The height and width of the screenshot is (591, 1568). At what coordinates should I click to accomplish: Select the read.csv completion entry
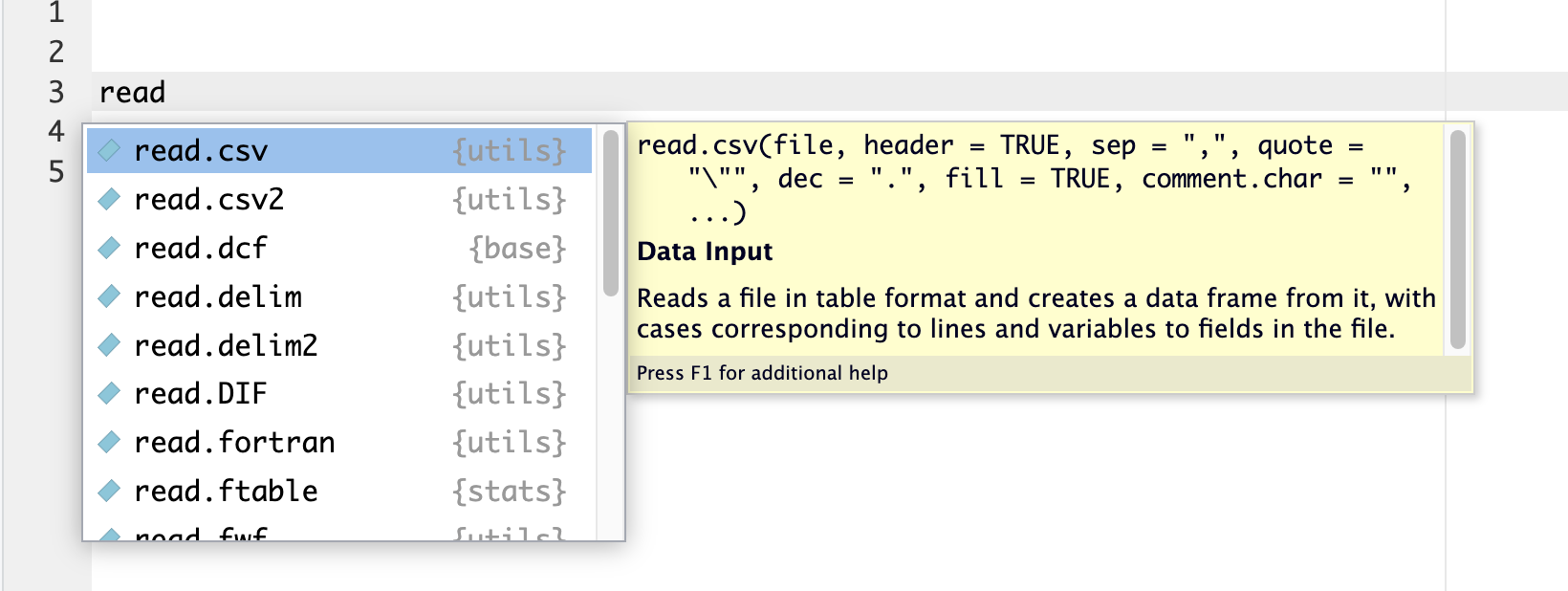pos(339,150)
